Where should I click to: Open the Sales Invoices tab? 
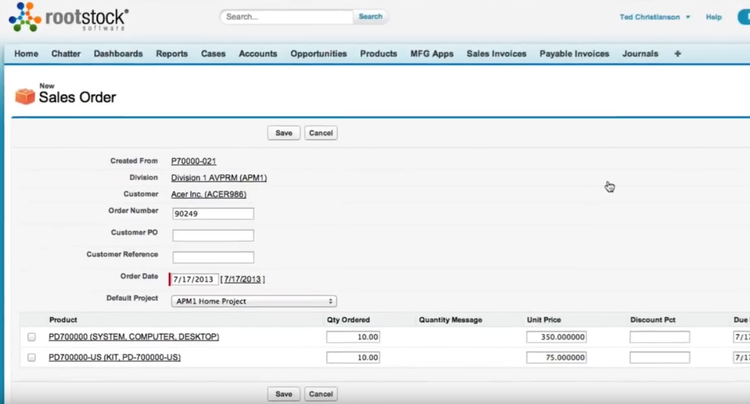tap(496, 54)
